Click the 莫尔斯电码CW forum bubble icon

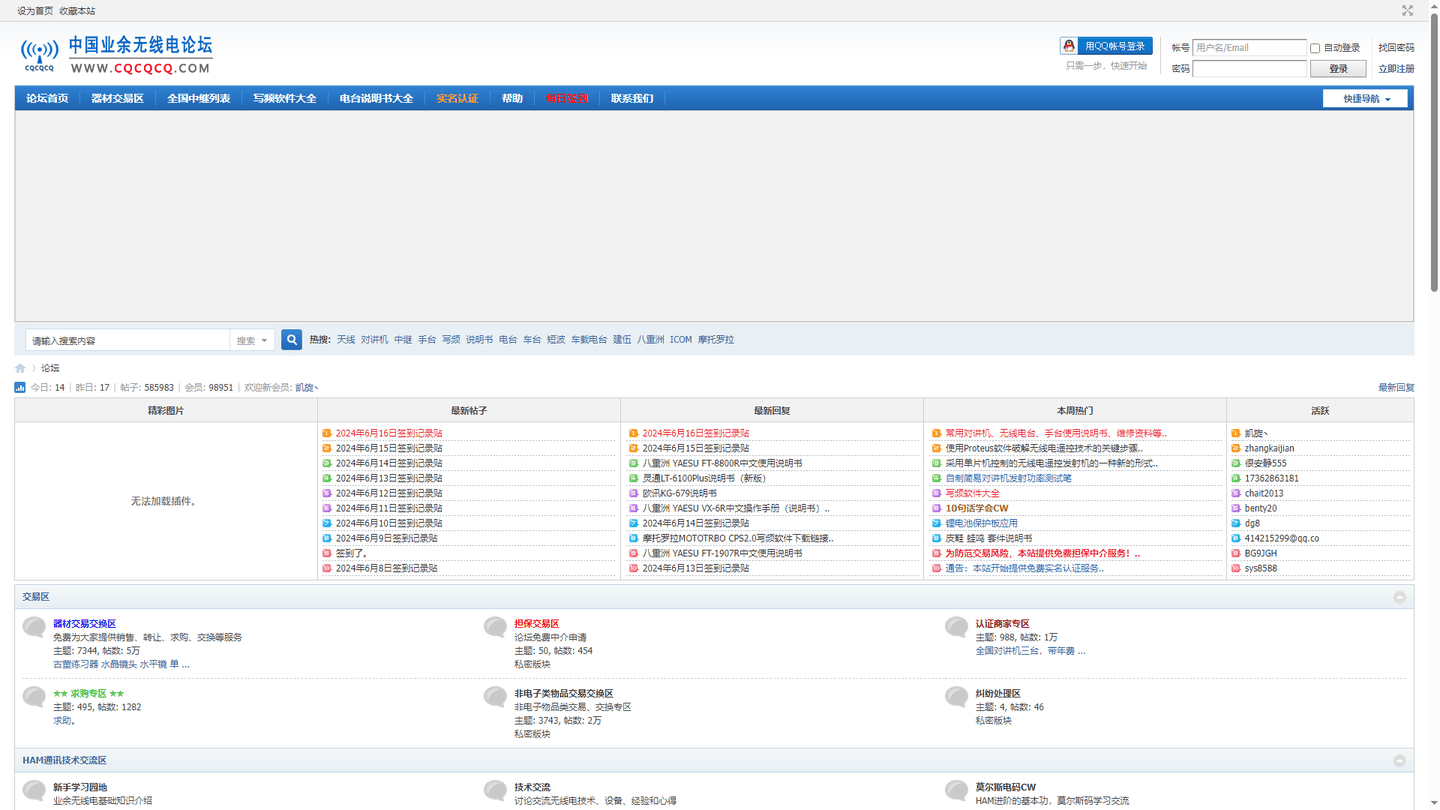(x=957, y=791)
